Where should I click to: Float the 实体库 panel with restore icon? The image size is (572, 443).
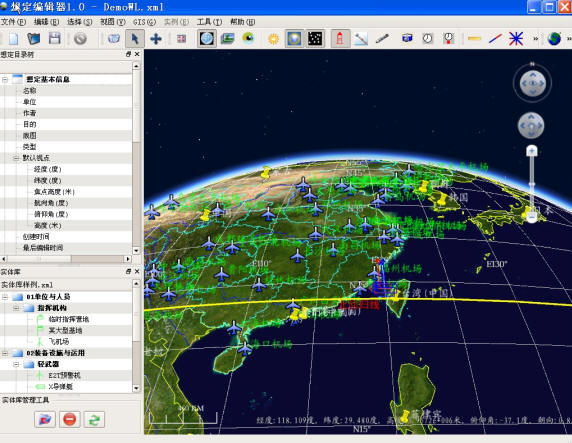tap(128, 271)
